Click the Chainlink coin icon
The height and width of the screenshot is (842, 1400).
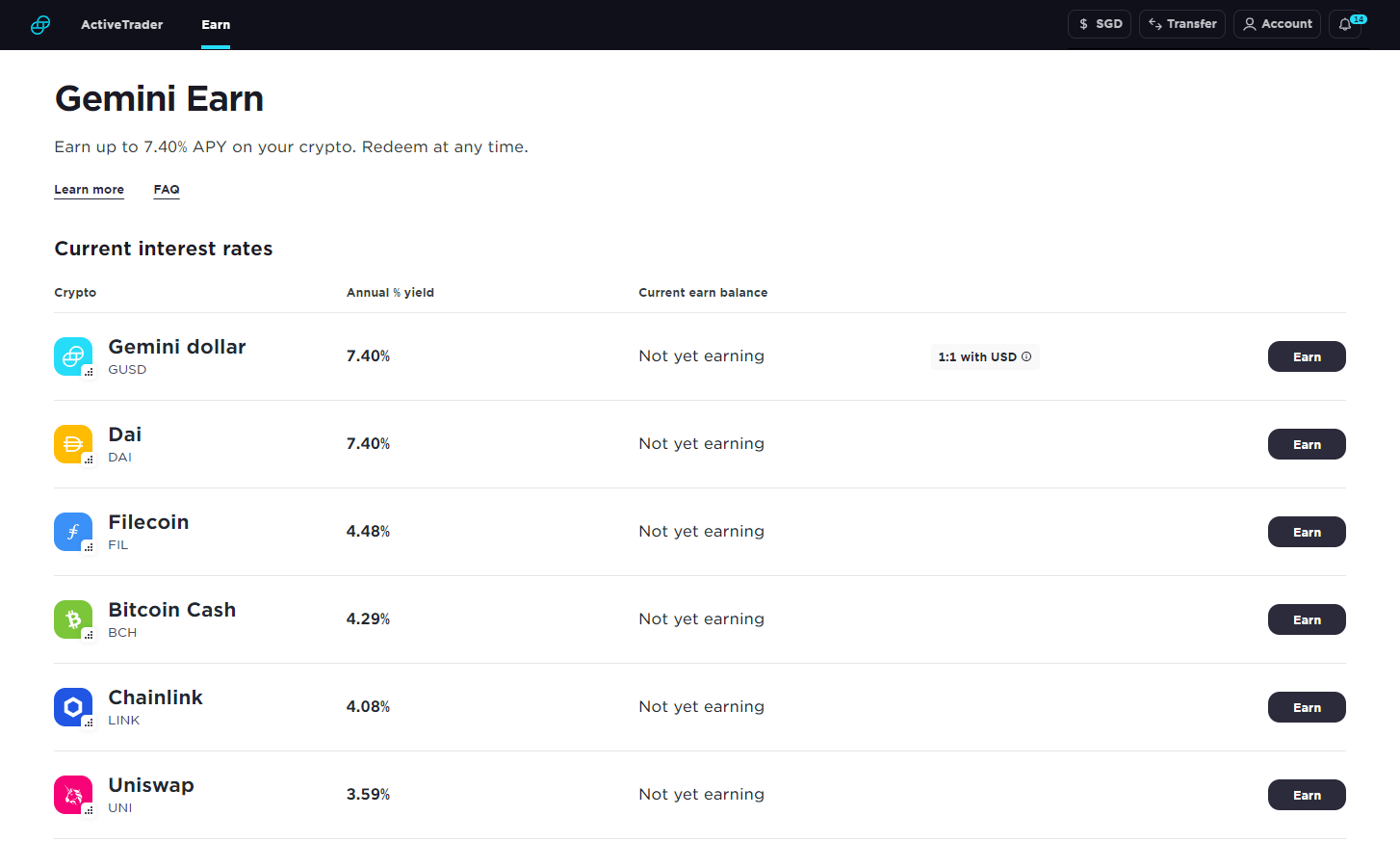tap(73, 707)
